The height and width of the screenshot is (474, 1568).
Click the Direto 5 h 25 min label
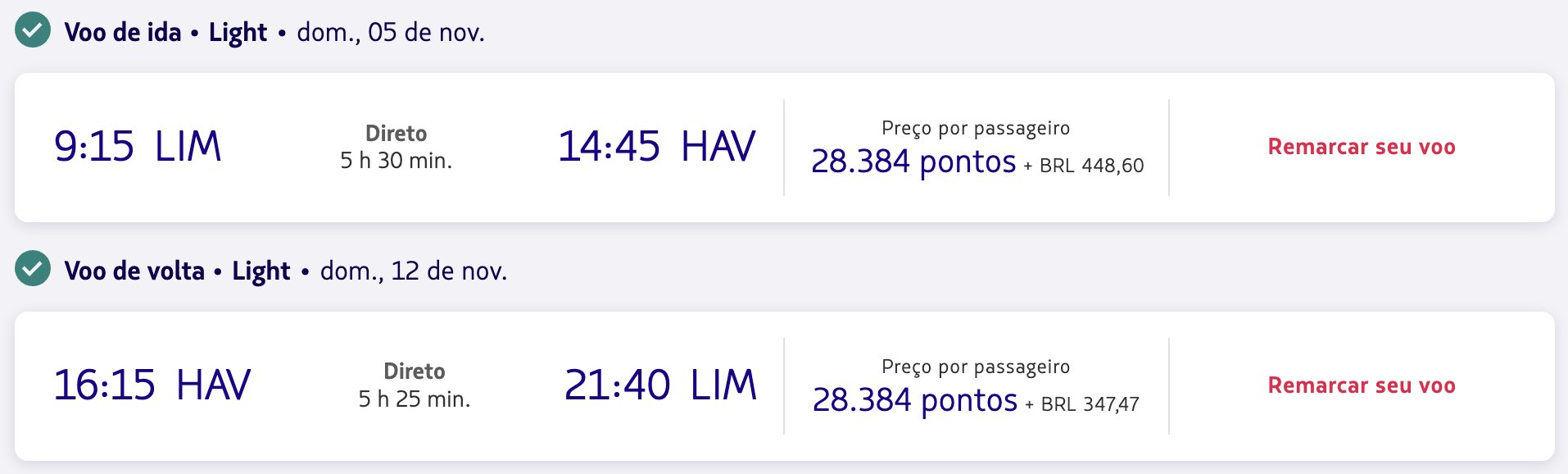point(415,385)
